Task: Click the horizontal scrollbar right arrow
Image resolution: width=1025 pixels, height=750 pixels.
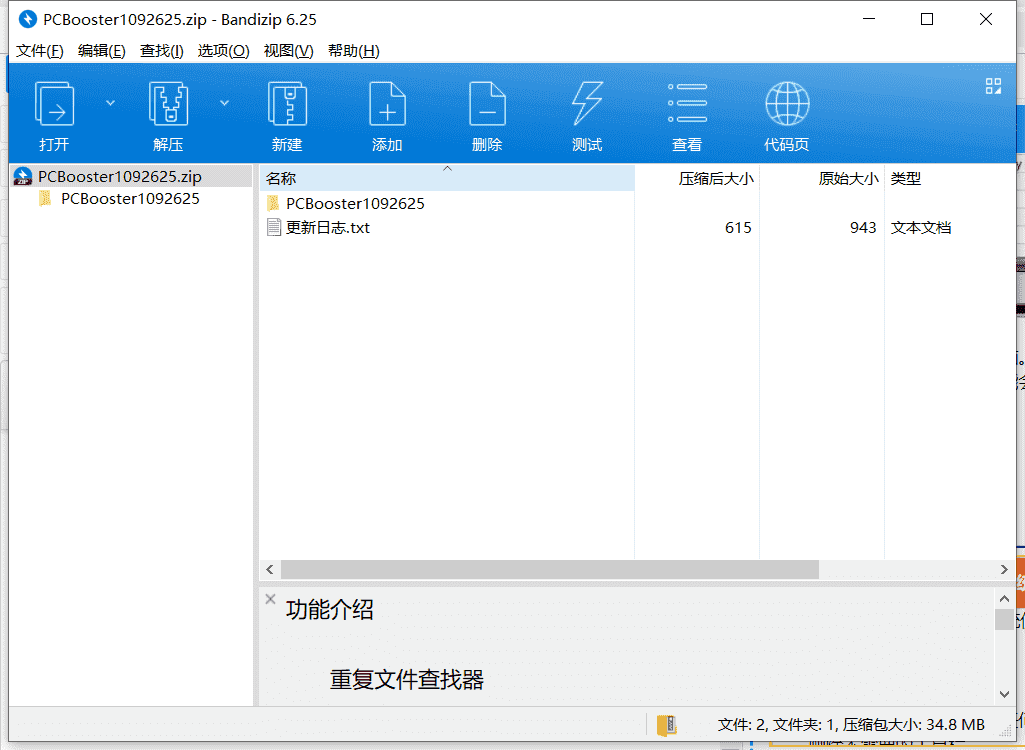Action: [1005, 570]
